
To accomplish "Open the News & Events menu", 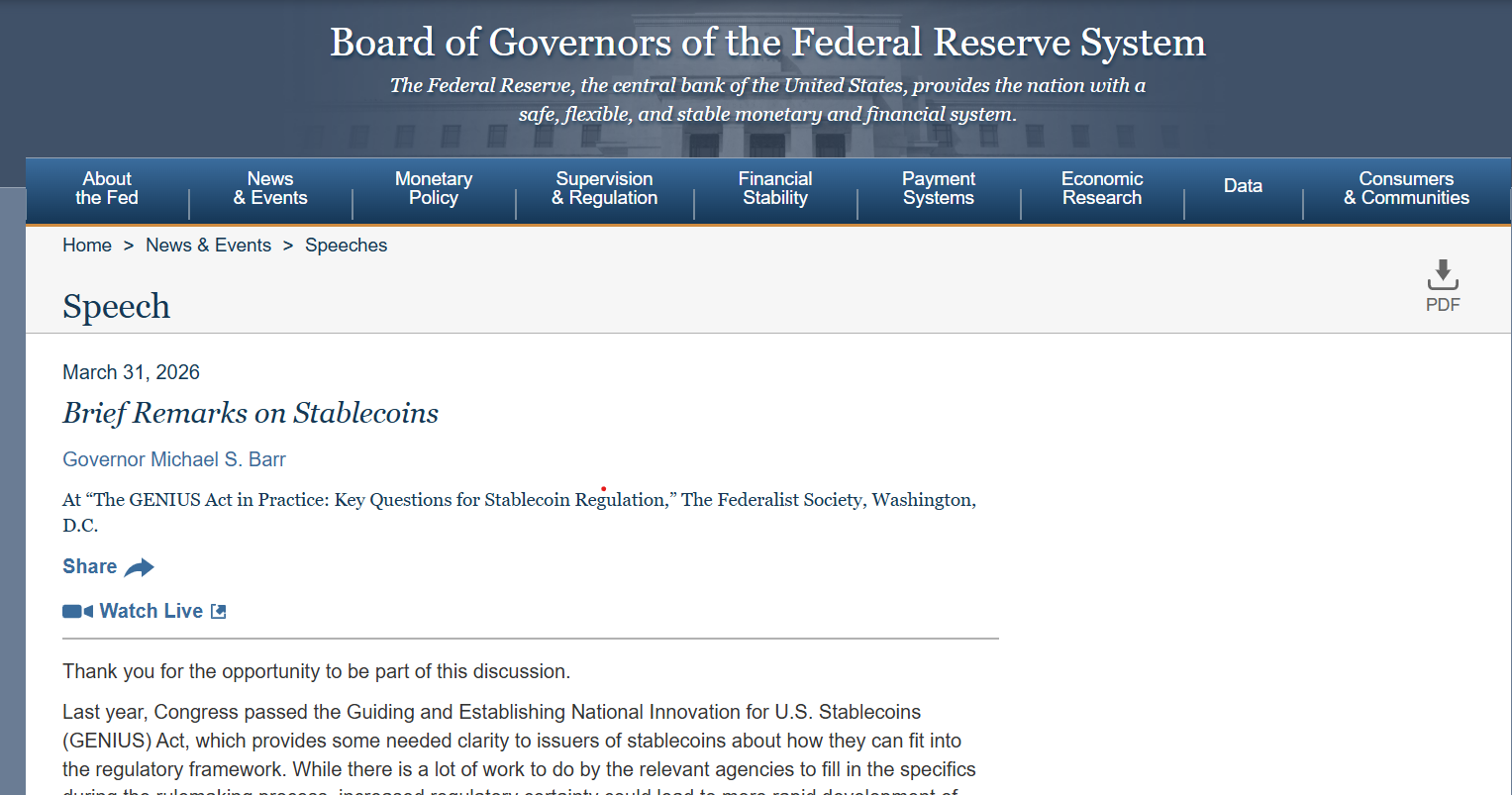I will coord(269,188).
